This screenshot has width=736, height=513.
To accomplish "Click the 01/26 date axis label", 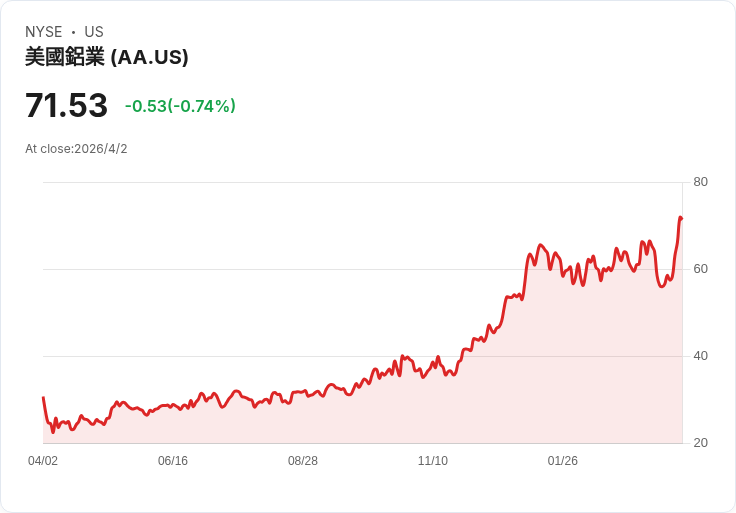I will click(x=563, y=461).
